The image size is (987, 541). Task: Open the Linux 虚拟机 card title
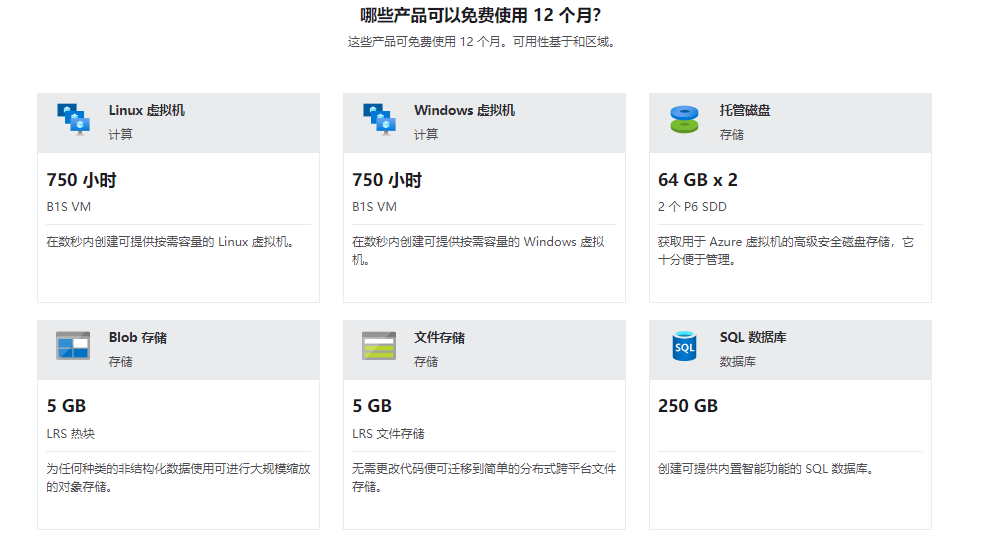[146, 110]
